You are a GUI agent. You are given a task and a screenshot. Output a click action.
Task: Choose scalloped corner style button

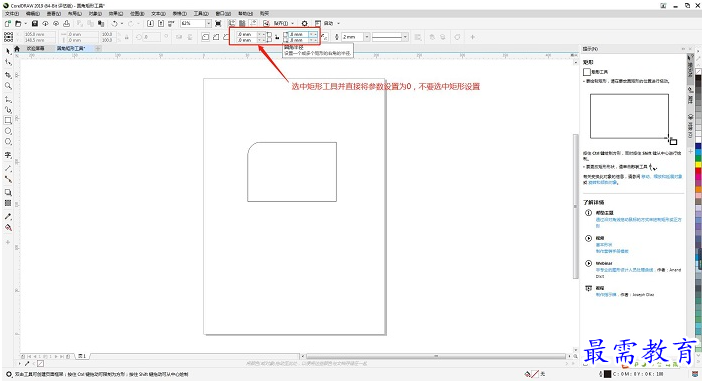click(216, 37)
